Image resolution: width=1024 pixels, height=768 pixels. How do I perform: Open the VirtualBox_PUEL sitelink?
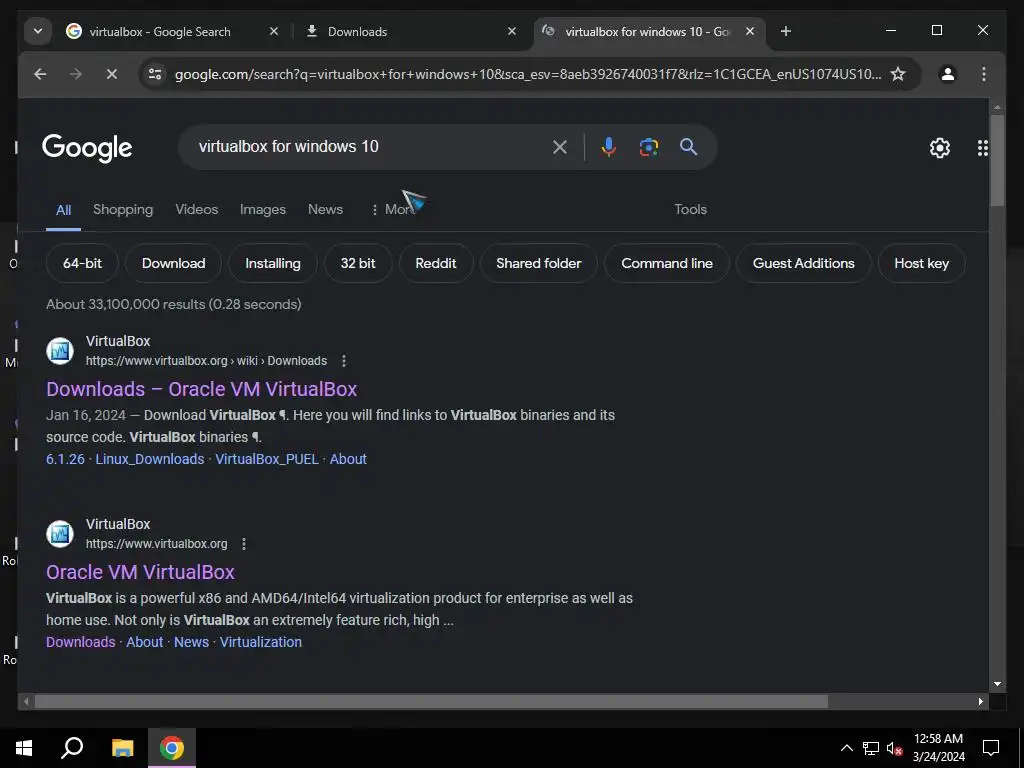pos(267,459)
